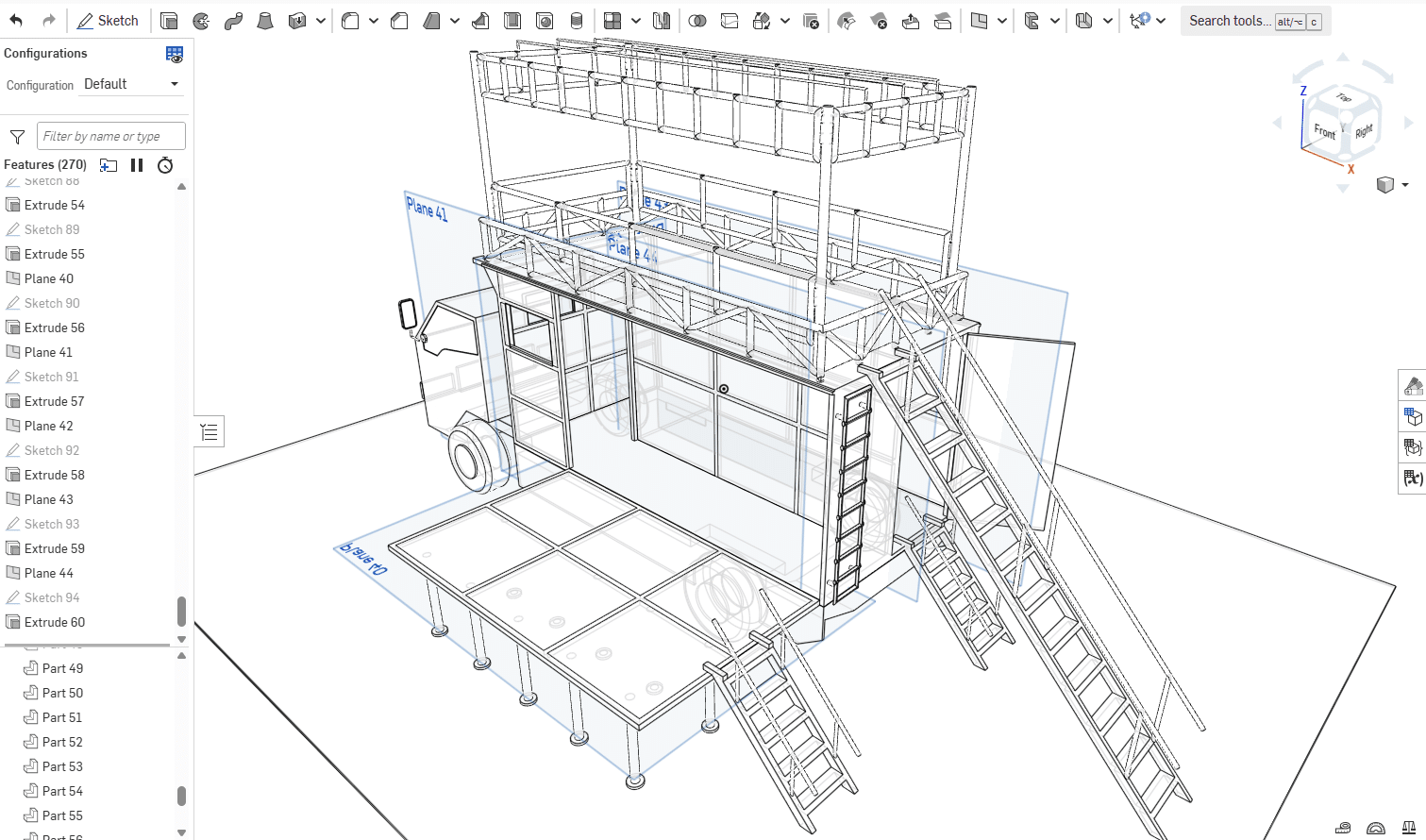The image size is (1426, 840).
Task: Click the Undo arrow
Action: (x=16, y=21)
